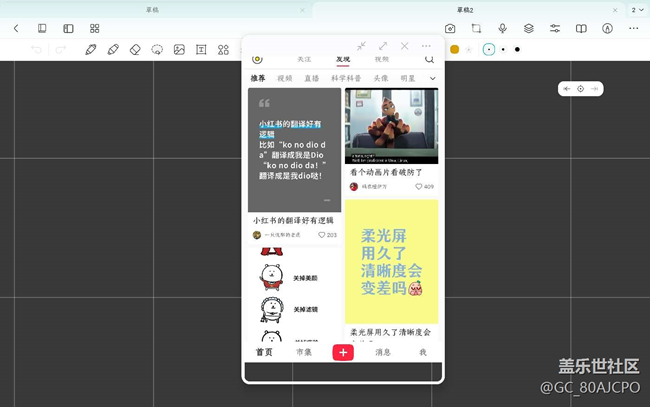Expand the floating window to full screen
The height and width of the screenshot is (407, 650).
tap(383, 46)
